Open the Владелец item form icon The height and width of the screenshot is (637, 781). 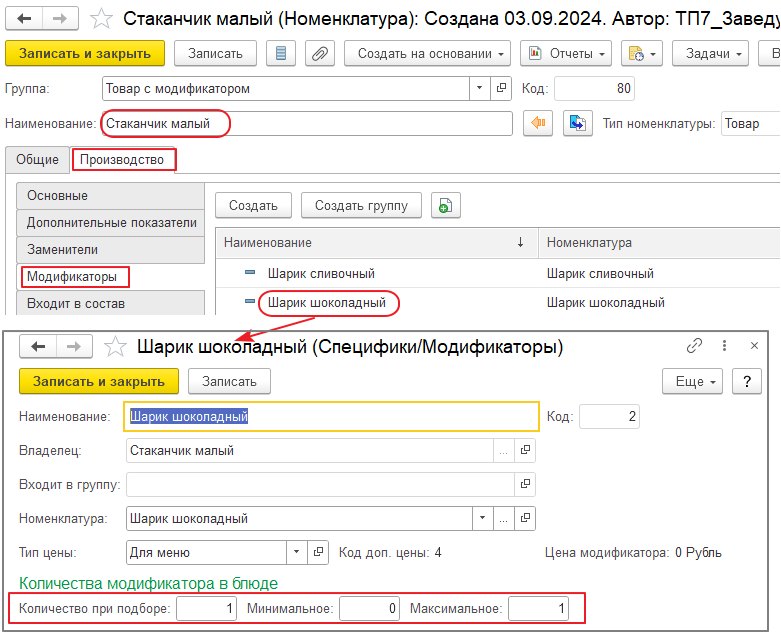coord(525,450)
